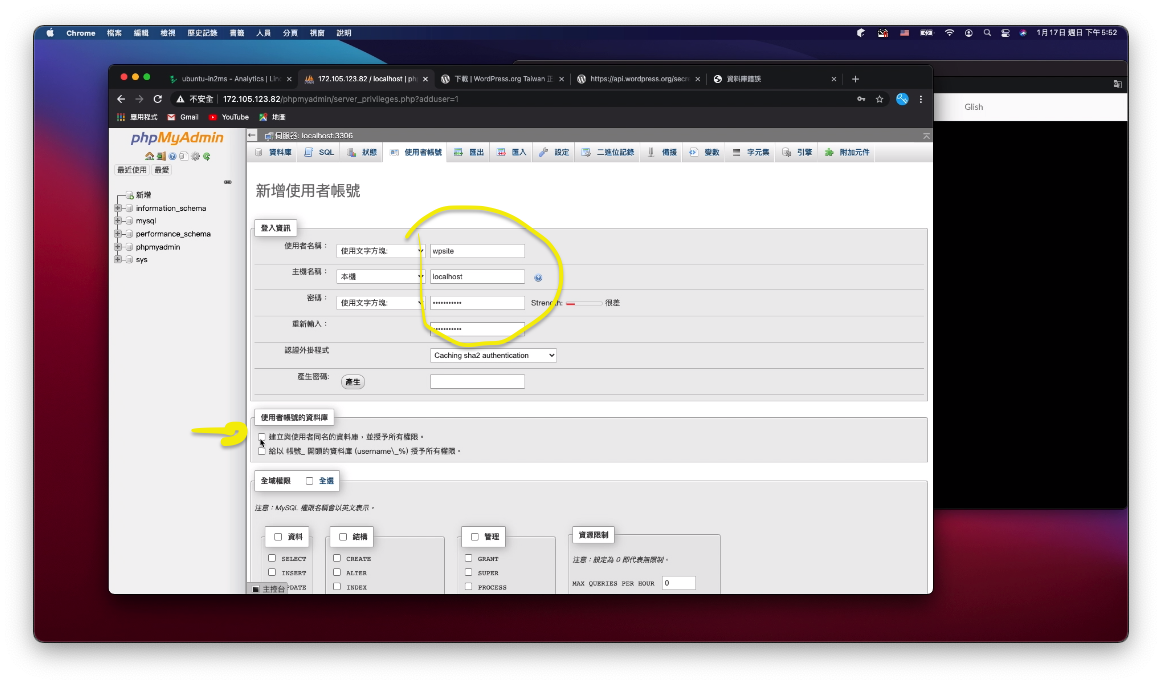Click the 產生 generate password button
The height and width of the screenshot is (684, 1162).
click(x=353, y=382)
